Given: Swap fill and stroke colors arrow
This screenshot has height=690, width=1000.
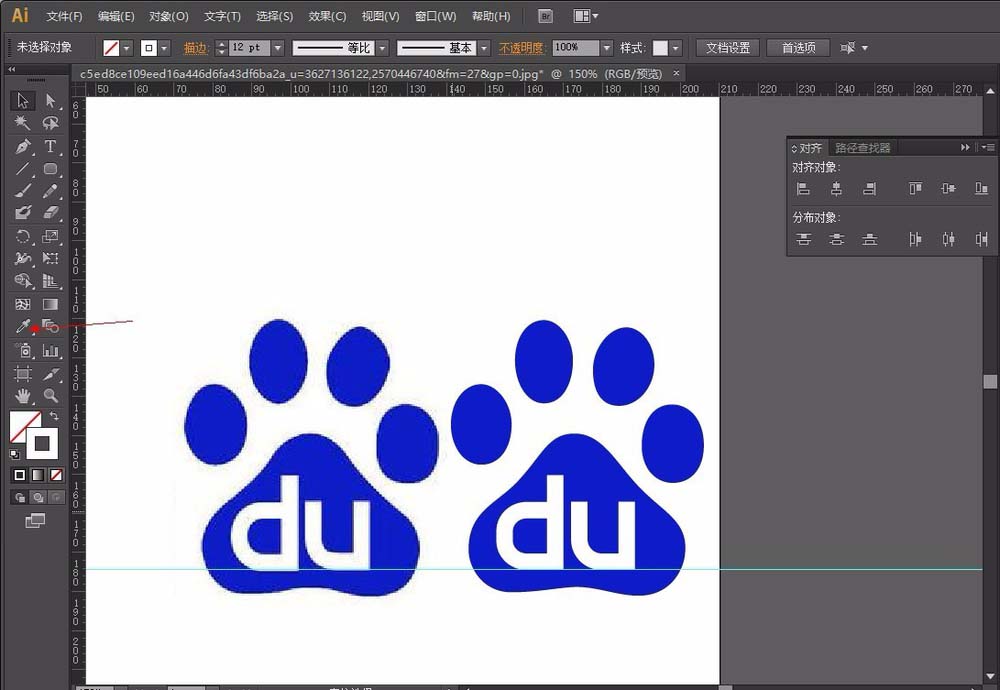Looking at the screenshot, I should (54, 416).
